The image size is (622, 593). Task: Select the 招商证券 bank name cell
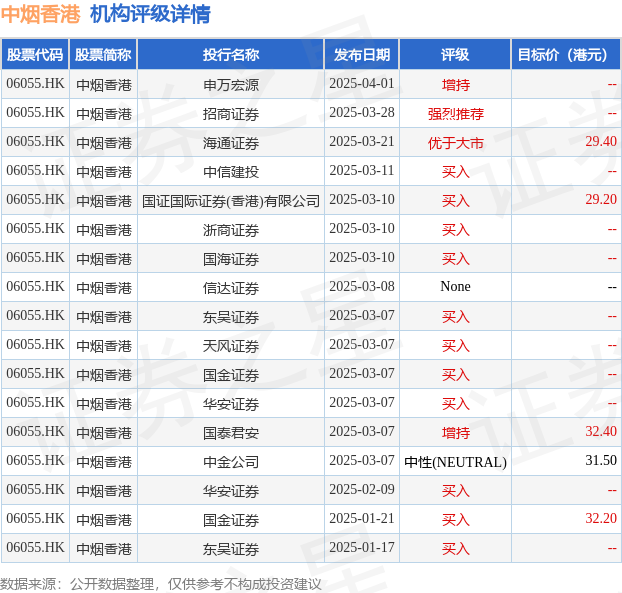click(231, 114)
